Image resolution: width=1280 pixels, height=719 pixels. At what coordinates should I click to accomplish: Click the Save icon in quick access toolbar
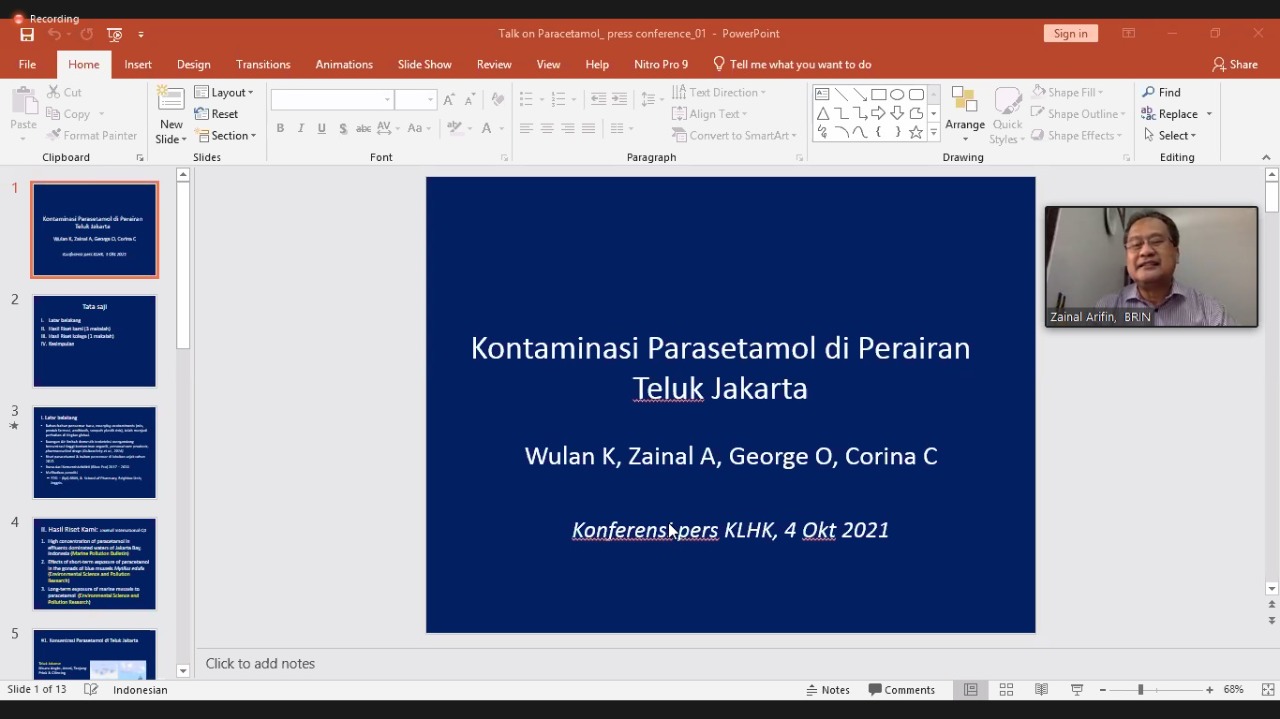(x=27, y=34)
